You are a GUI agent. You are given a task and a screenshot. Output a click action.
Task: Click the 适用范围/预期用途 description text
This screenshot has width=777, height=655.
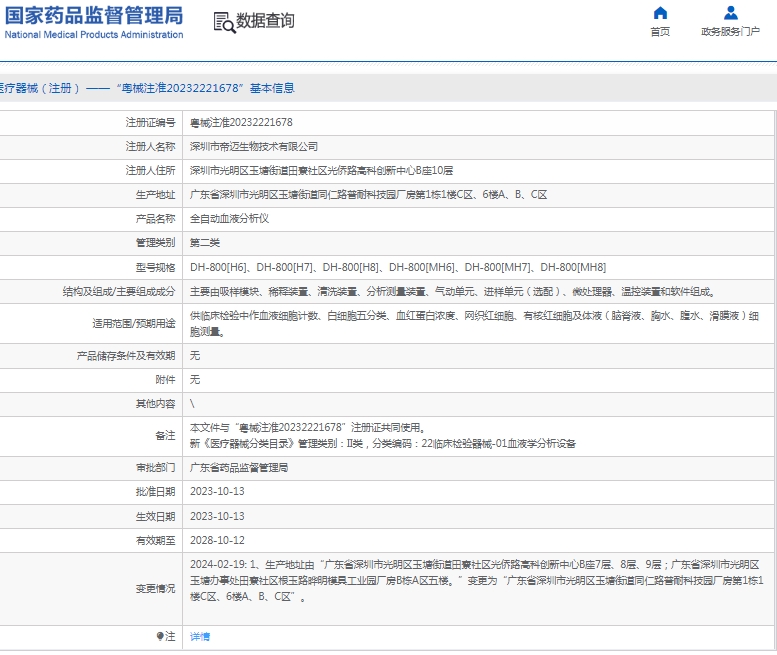[x=474, y=324]
